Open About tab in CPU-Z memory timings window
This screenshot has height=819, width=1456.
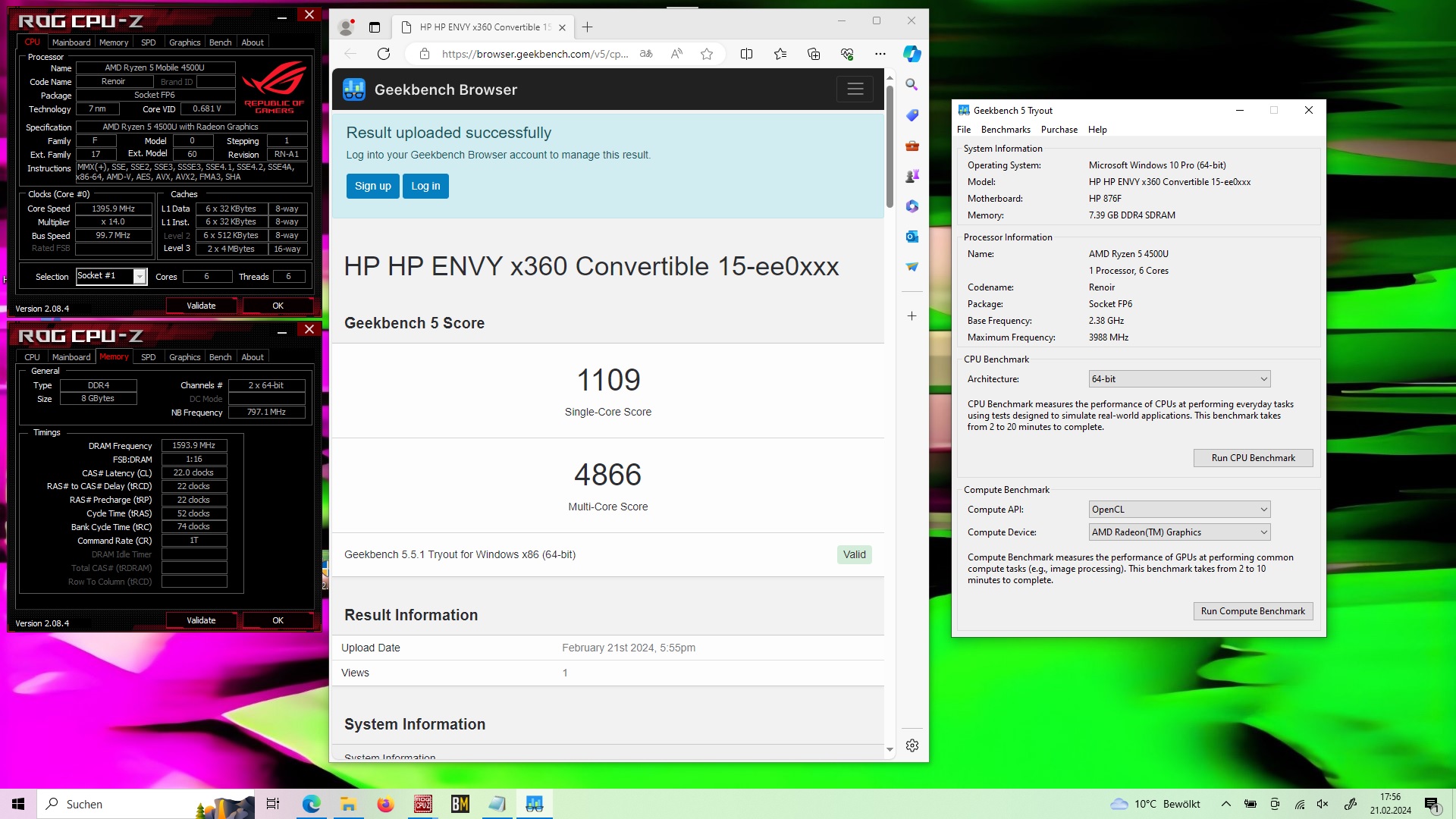tap(253, 357)
